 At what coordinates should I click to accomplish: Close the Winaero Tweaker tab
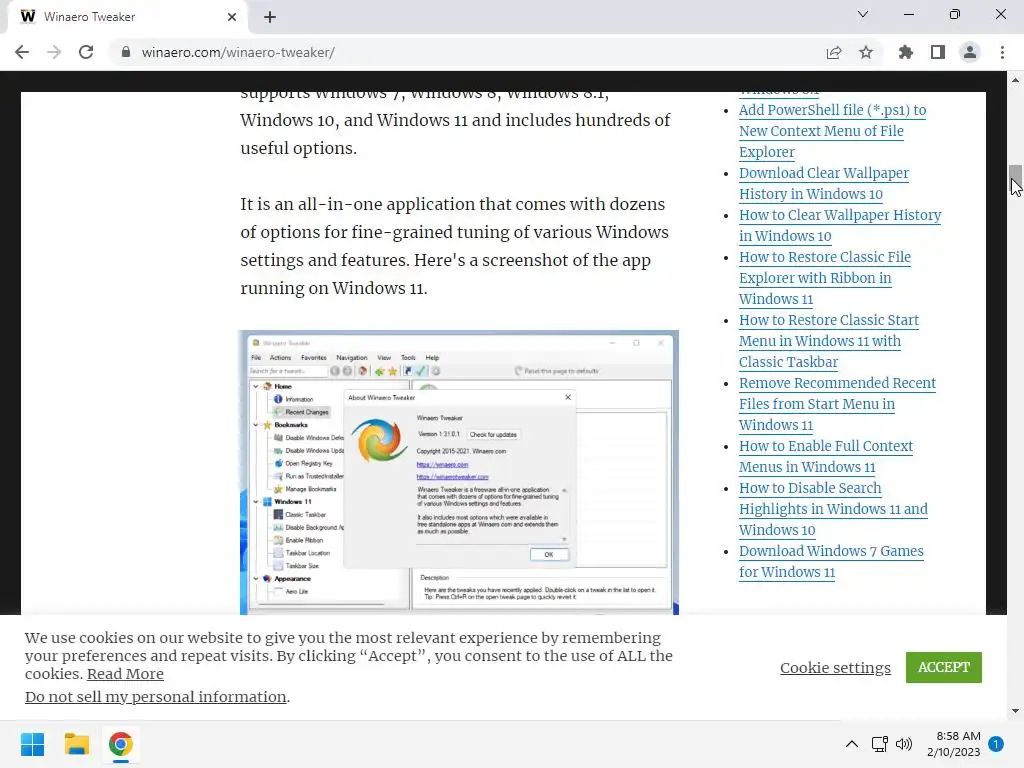pos(231,17)
